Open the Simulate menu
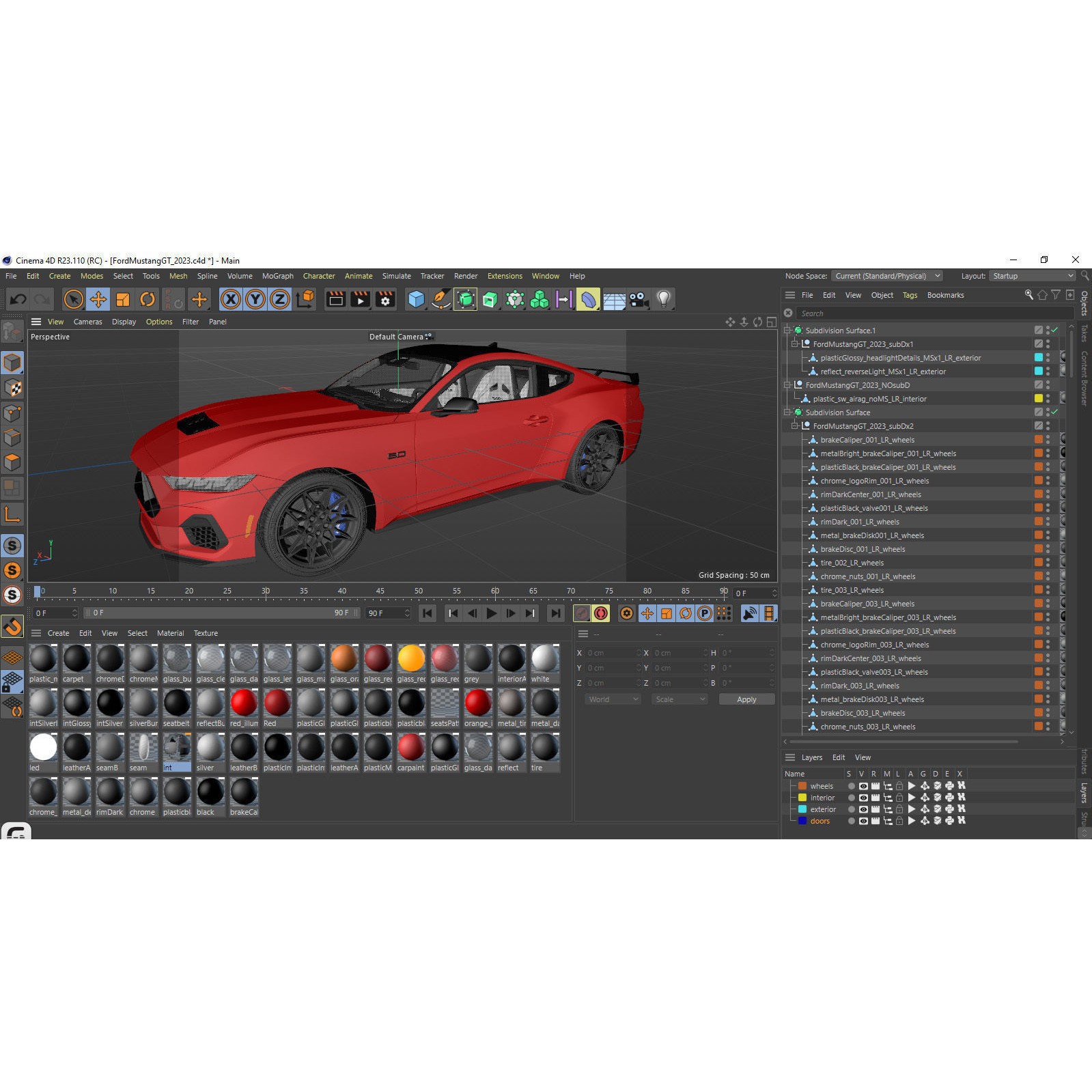The width and height of the screenshot is (1092, 1092). click(396, 276)
